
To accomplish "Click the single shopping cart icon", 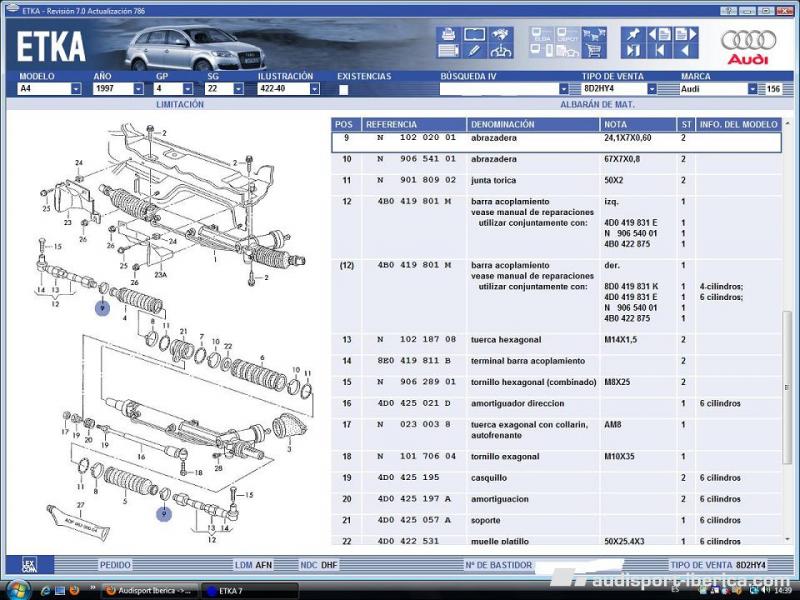I will [x=593, y=51].
